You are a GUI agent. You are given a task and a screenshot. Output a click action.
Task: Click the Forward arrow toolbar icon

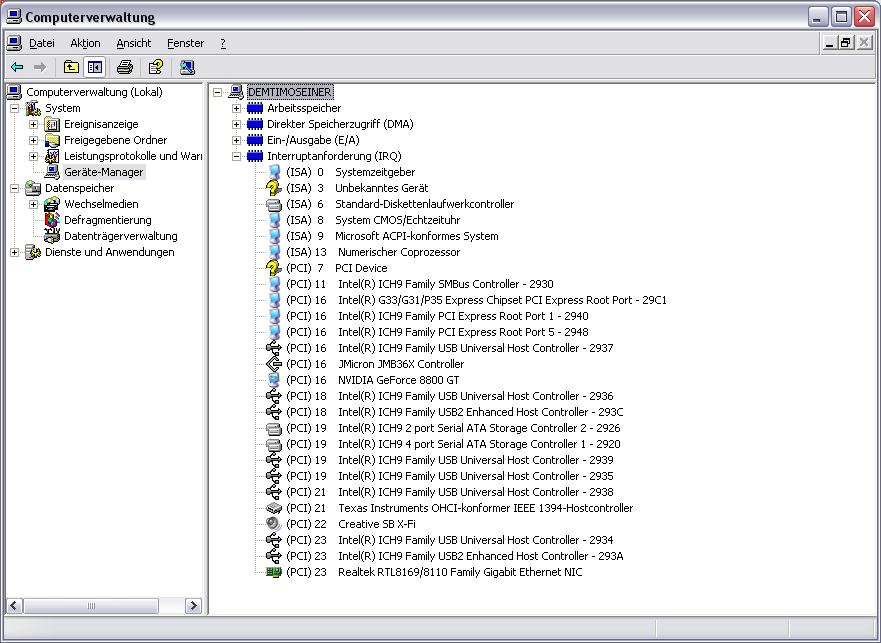(x=39, y=67)
